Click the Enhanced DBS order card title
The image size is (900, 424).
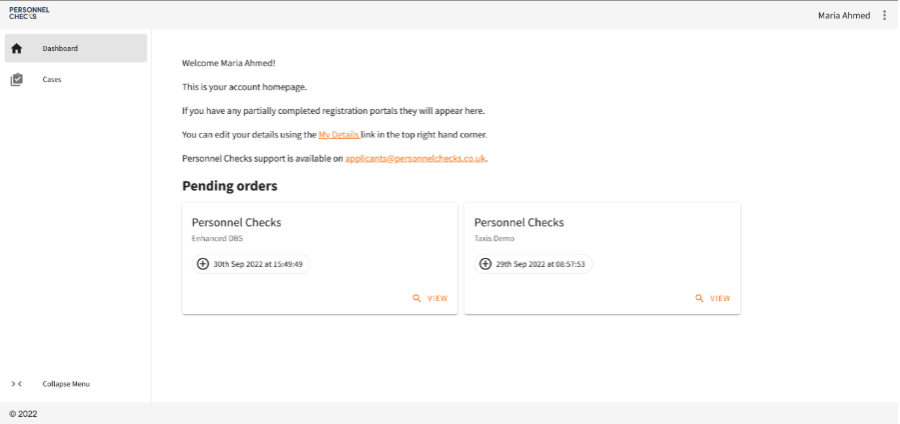pos(236,222)
